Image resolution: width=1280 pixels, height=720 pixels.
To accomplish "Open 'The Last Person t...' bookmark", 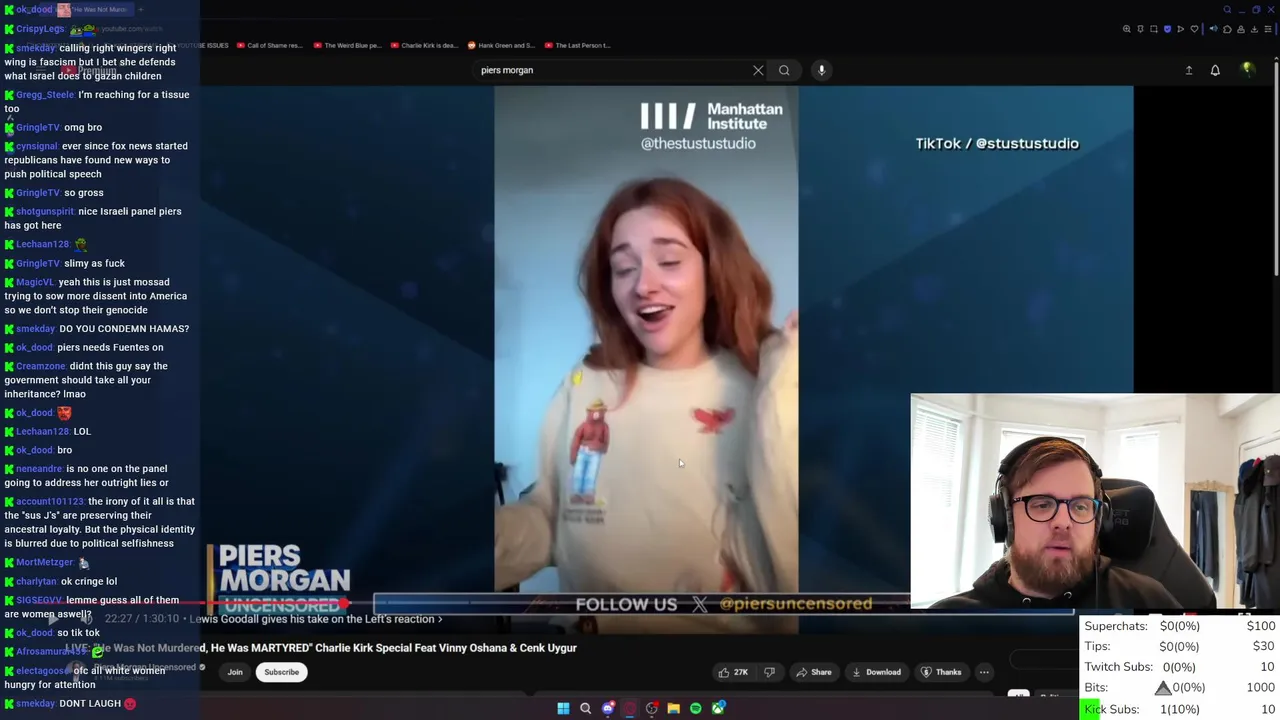I will 577,45.
